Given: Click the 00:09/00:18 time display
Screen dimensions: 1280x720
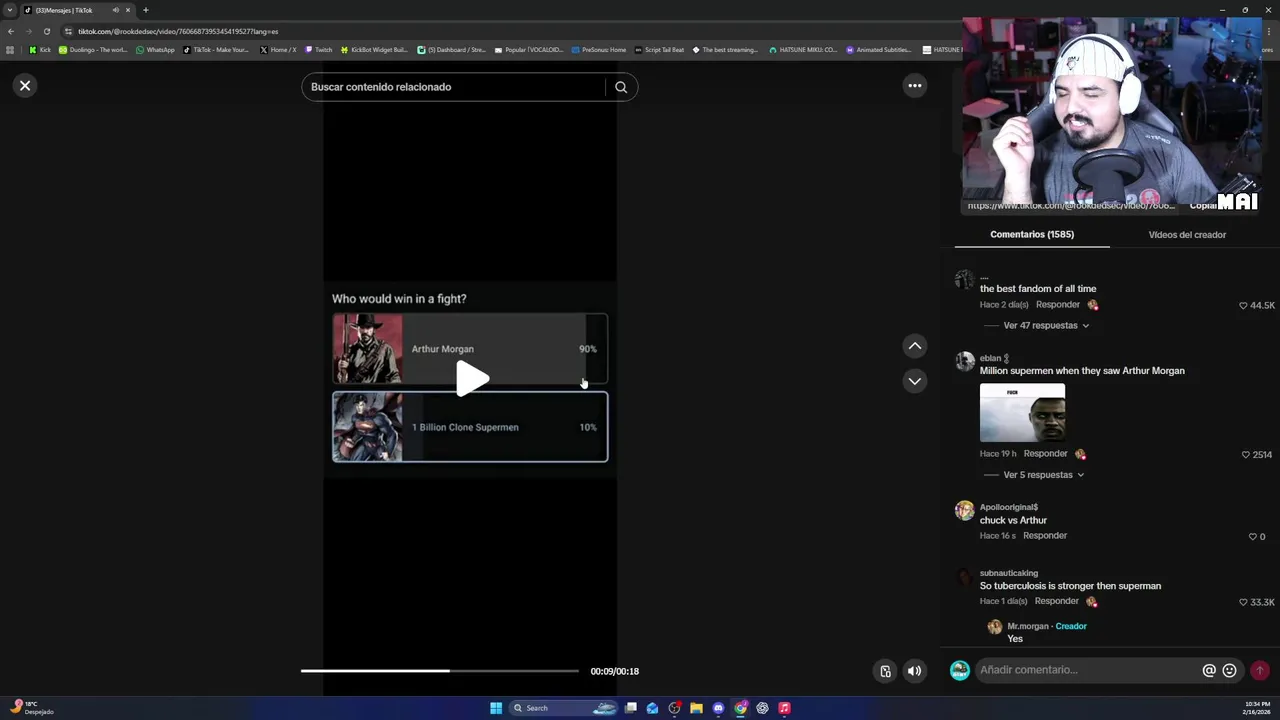Looking at the screenshot, I should (x=614, y=671).
